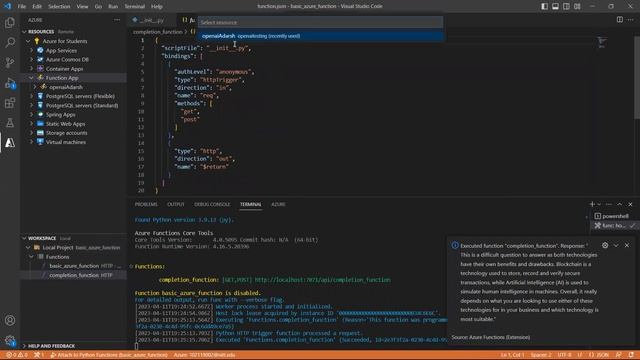
Task: Close the terminal panel
Action: (630, 204)
